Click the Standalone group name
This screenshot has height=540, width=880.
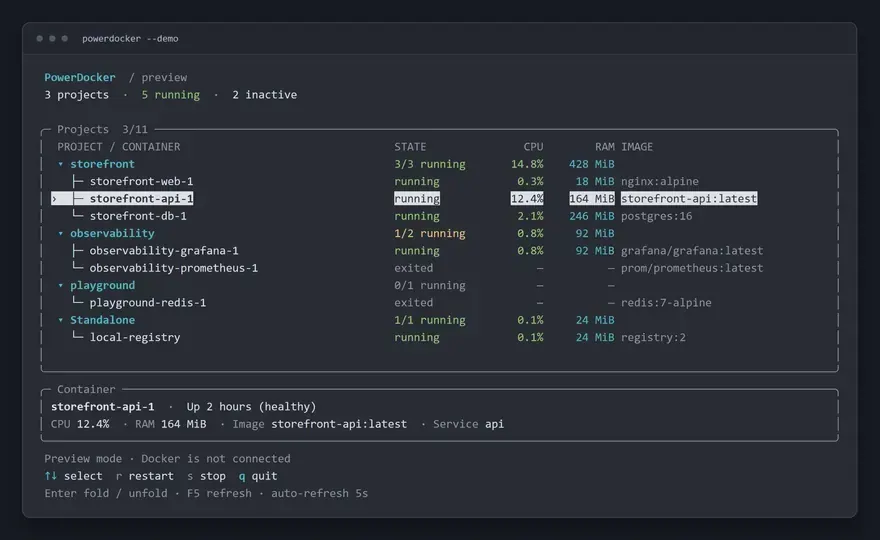coord(102,320)
